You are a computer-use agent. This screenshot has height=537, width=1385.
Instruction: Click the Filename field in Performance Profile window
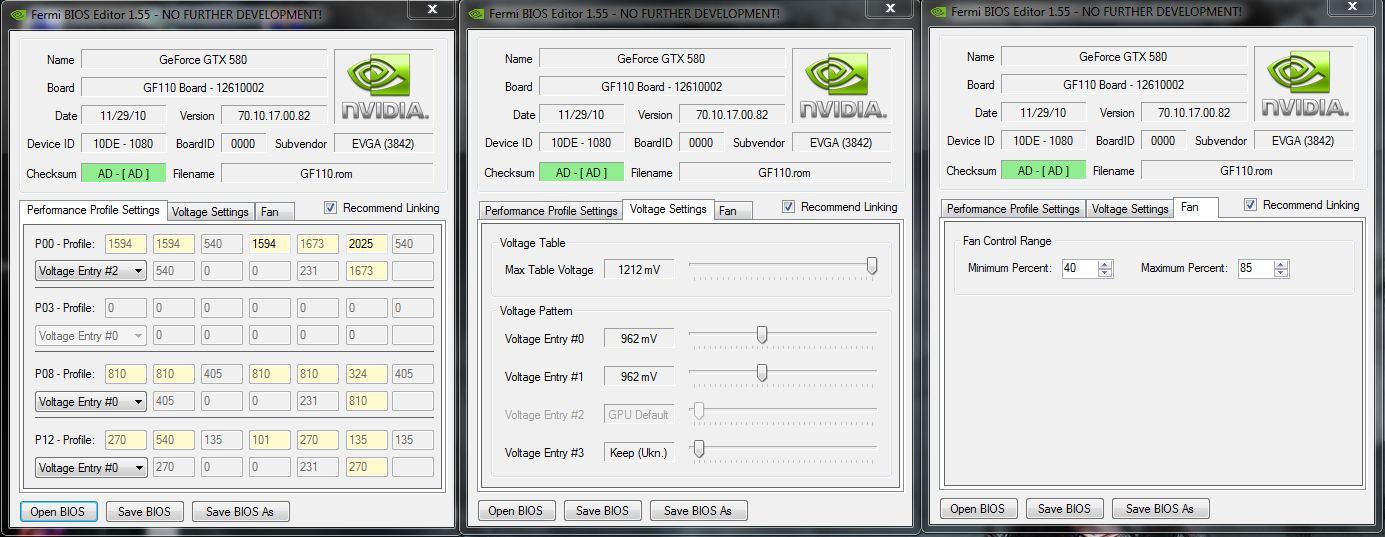coord(327,174)
